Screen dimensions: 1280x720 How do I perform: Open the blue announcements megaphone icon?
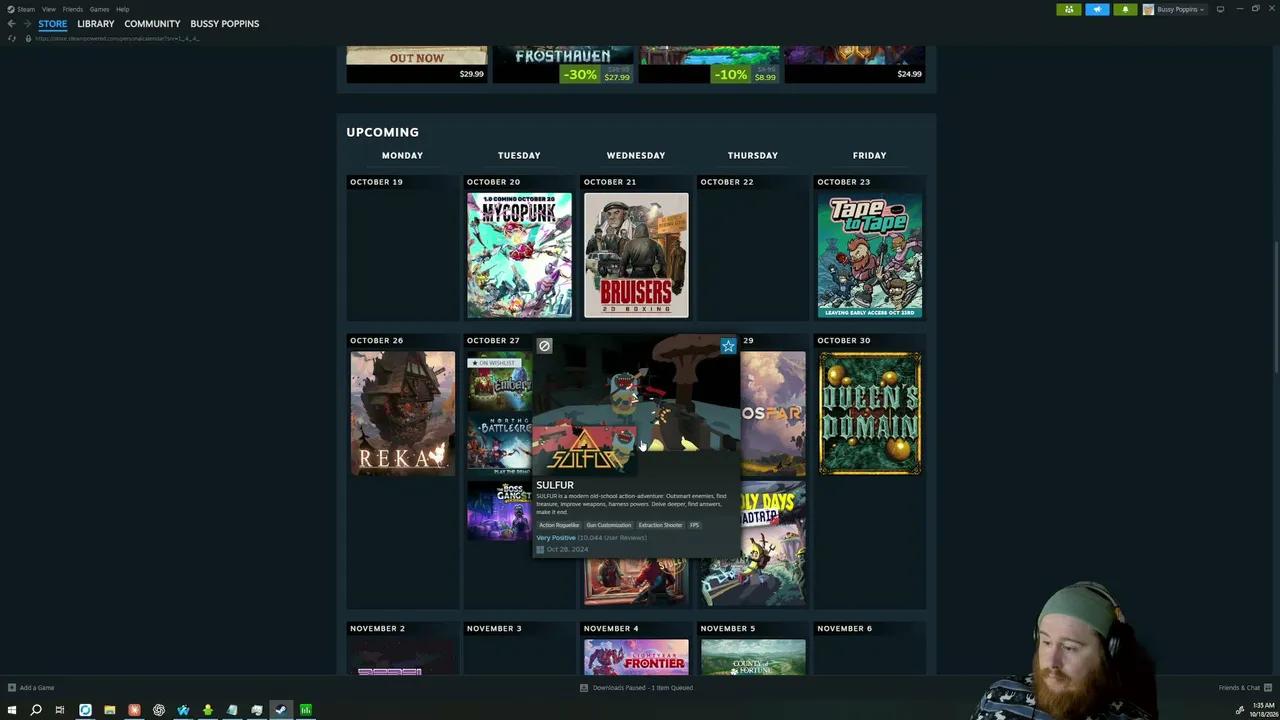tap(1097, 9)
